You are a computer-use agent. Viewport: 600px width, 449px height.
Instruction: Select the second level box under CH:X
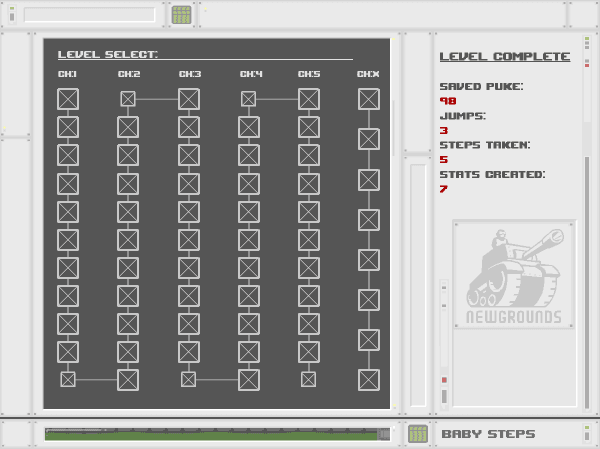coord(369,139)
